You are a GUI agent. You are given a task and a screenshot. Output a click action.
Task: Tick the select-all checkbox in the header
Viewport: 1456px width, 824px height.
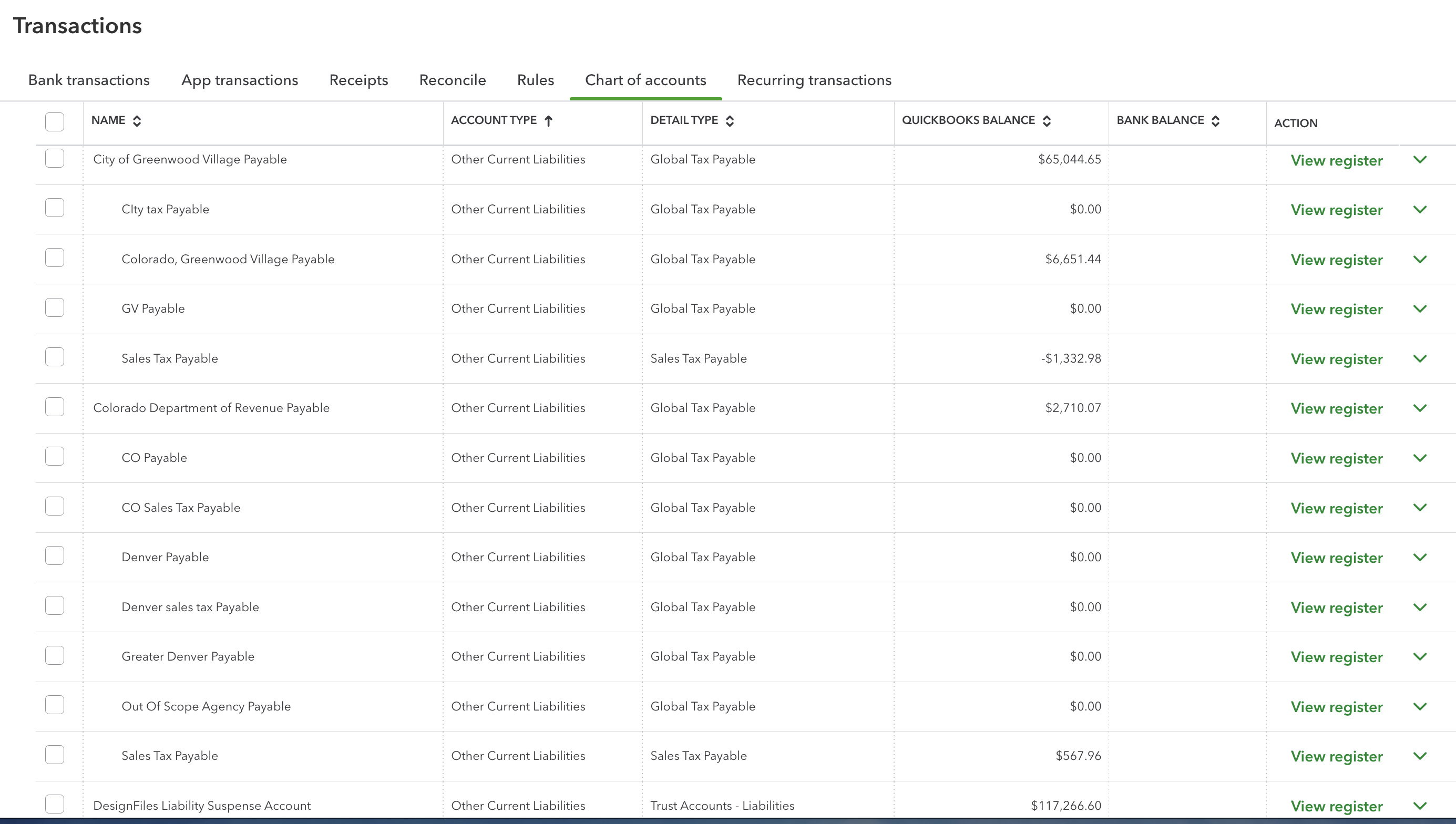tap(54, 122)
